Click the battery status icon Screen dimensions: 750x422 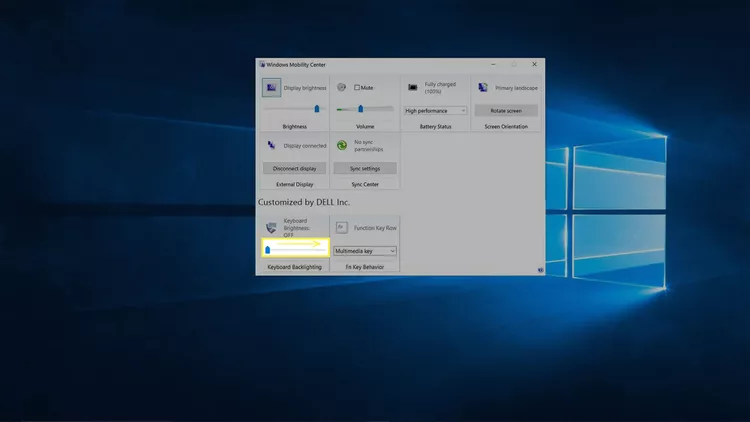412,87
